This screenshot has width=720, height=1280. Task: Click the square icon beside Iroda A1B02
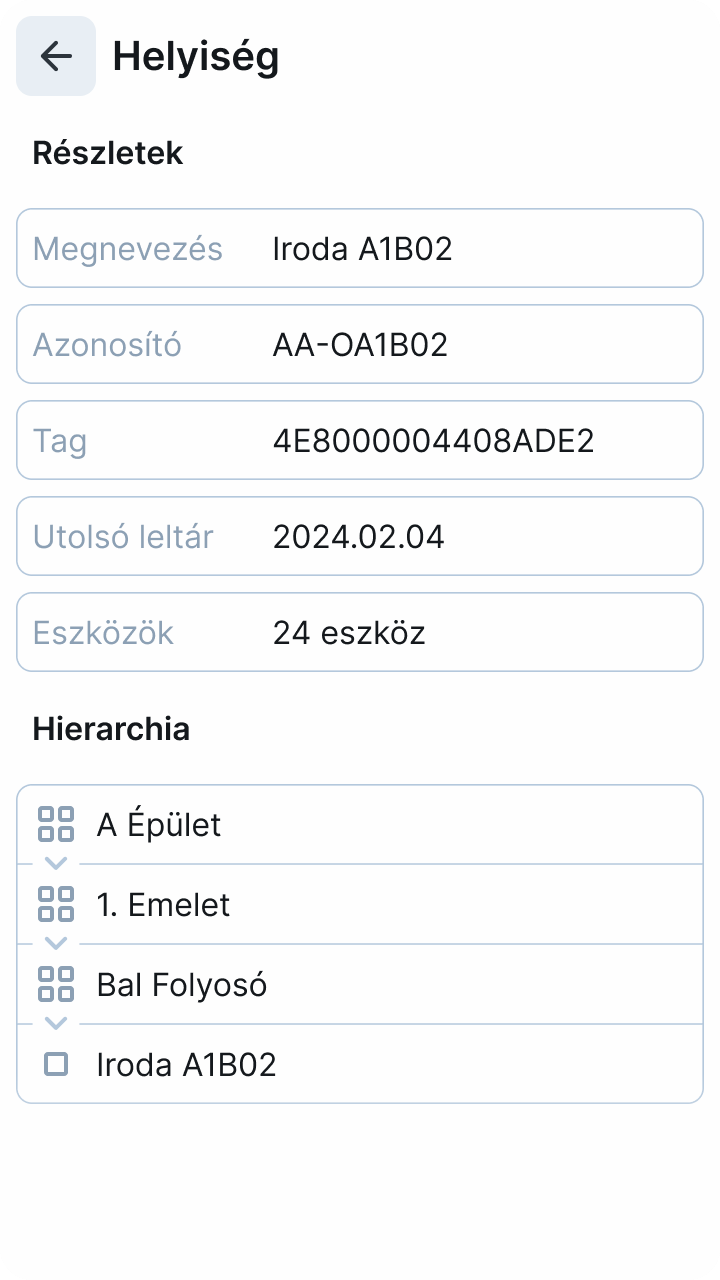point(56,1064)
